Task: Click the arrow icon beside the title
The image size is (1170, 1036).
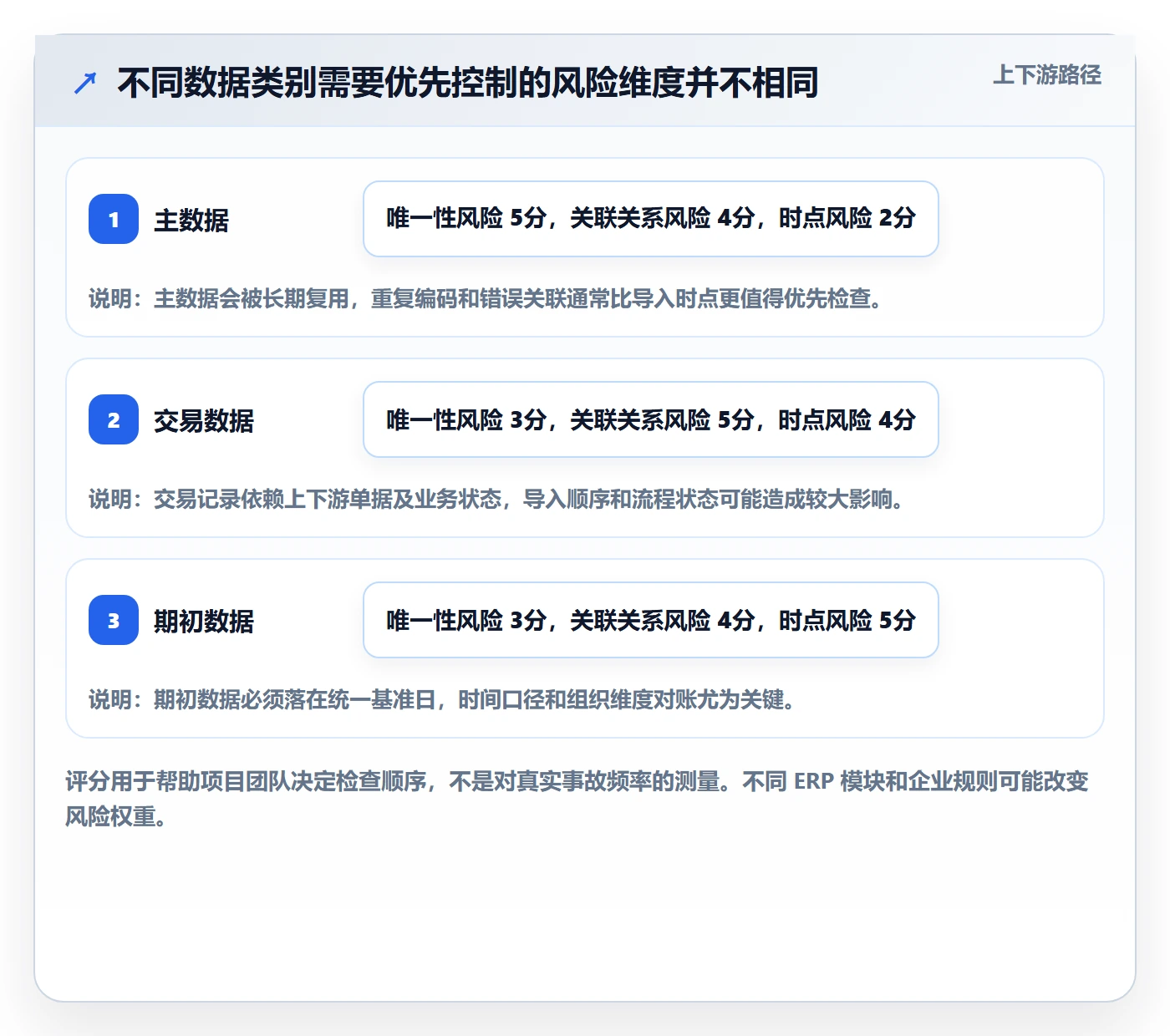Action: [x=85, y=83]
